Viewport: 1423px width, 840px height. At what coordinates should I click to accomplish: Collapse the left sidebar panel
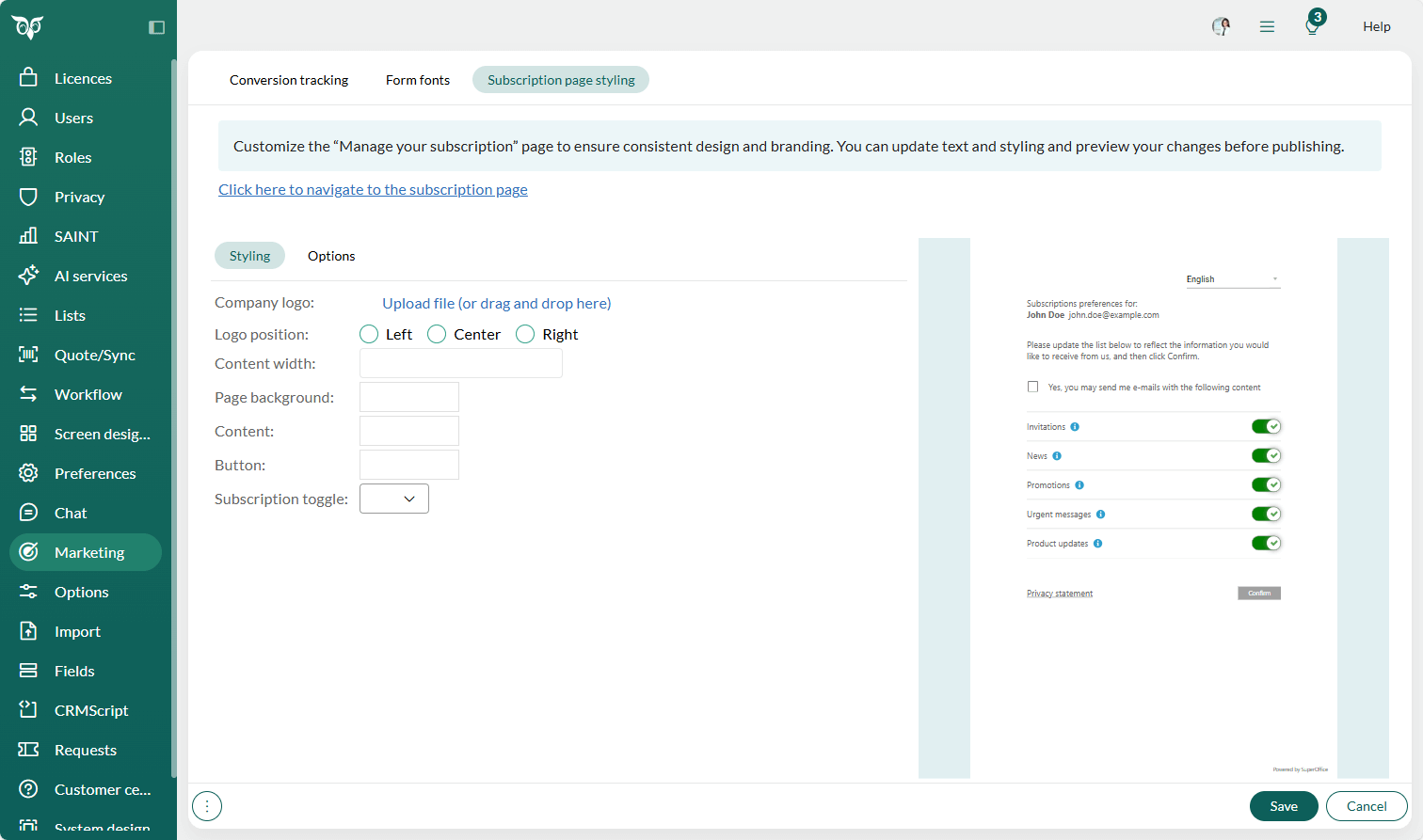(x=156, y=27)
